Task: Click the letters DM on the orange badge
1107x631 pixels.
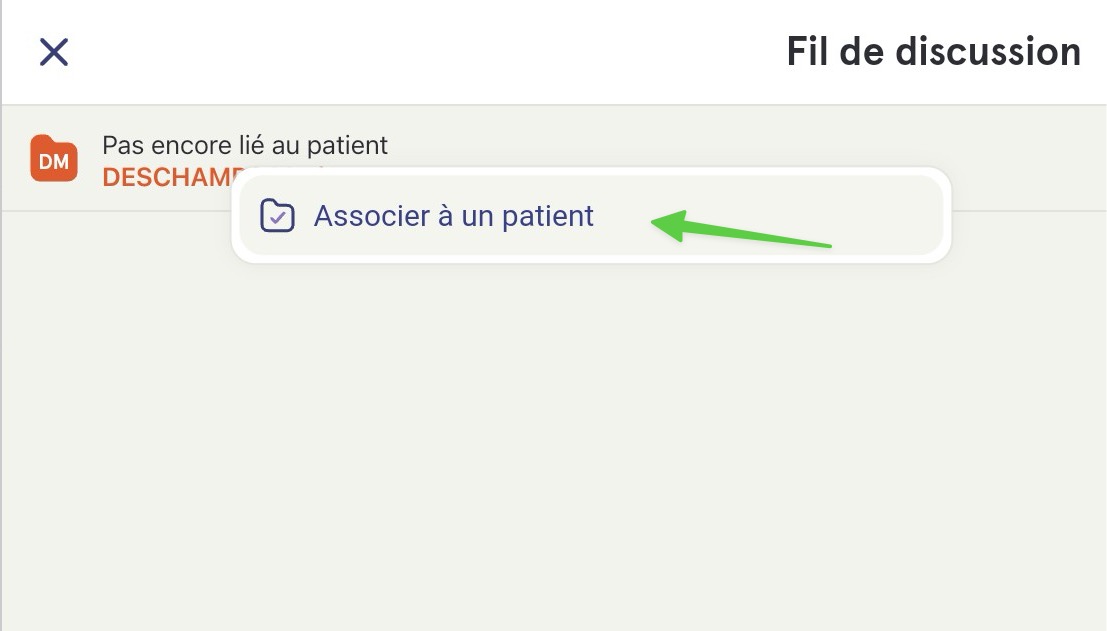Action: [x=54, y=162]
